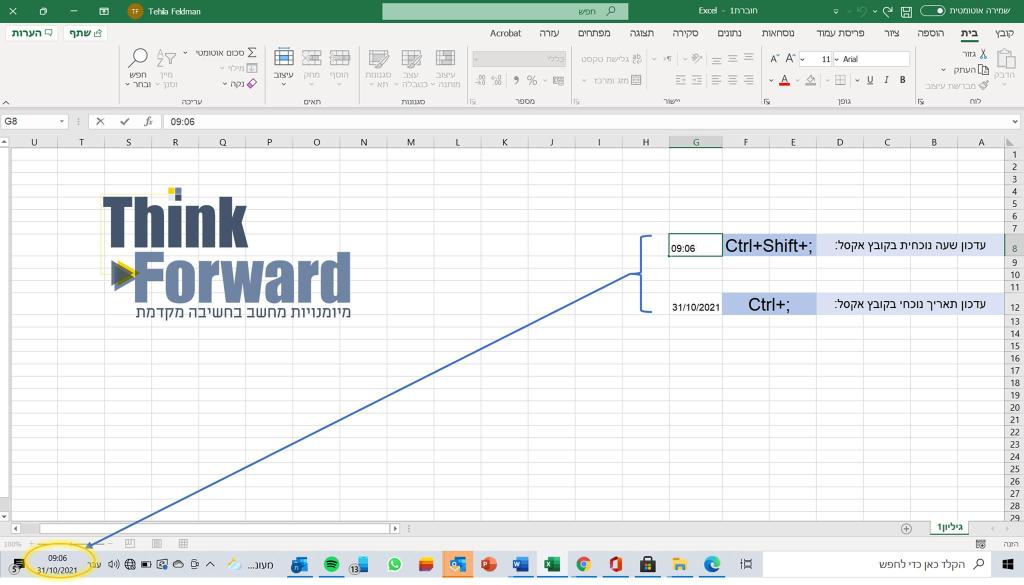Open the Comments button (הערות)
1024x585 pixels.
[x=32, y=33]
